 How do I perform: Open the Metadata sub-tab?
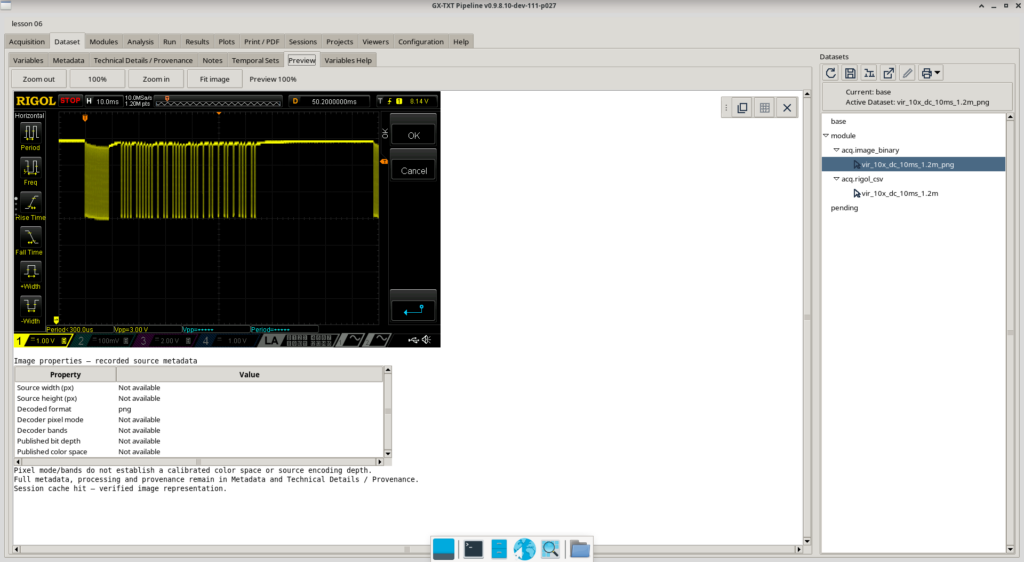[x=69, y=60]
